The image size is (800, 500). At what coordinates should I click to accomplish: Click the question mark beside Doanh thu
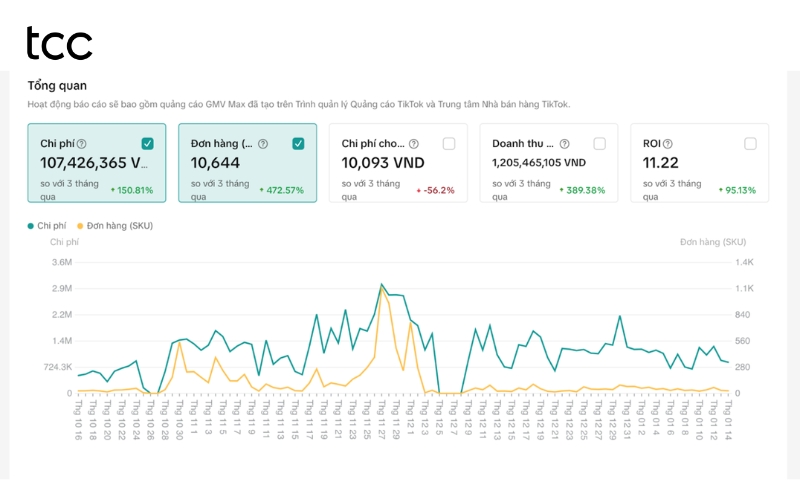pyautogui.click(x=564, y=144)
